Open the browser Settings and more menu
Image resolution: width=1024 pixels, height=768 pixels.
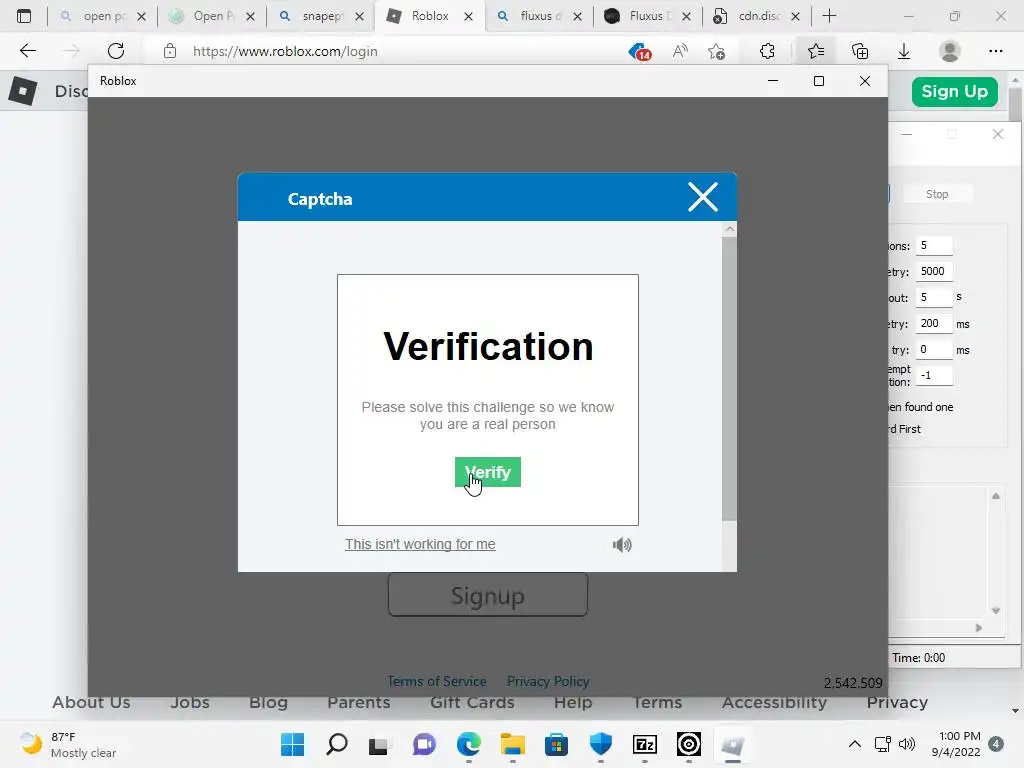tap(995, 51)
